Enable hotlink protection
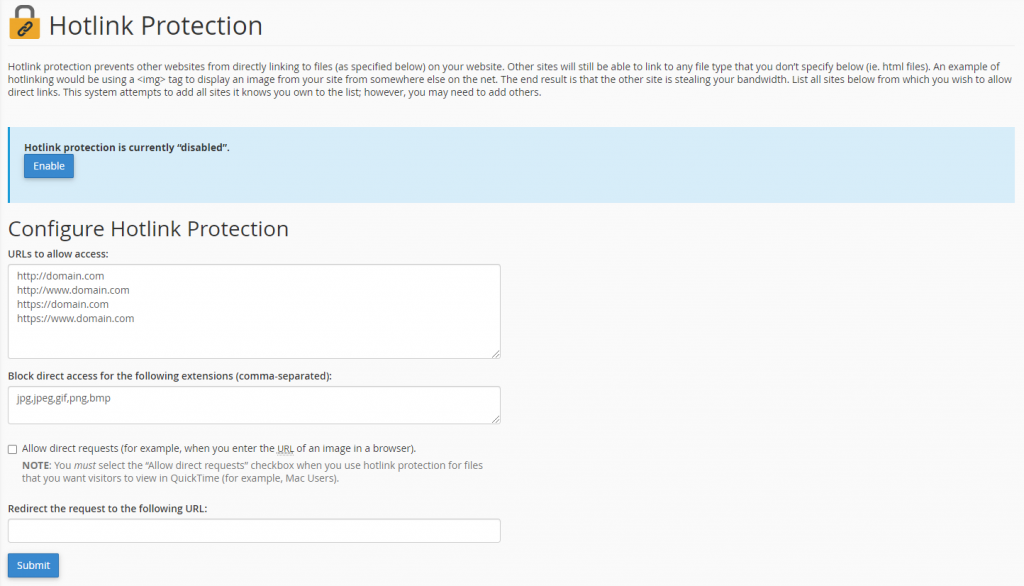The image size is (1024, 586). pyautogui.click(x=48, y=166)
